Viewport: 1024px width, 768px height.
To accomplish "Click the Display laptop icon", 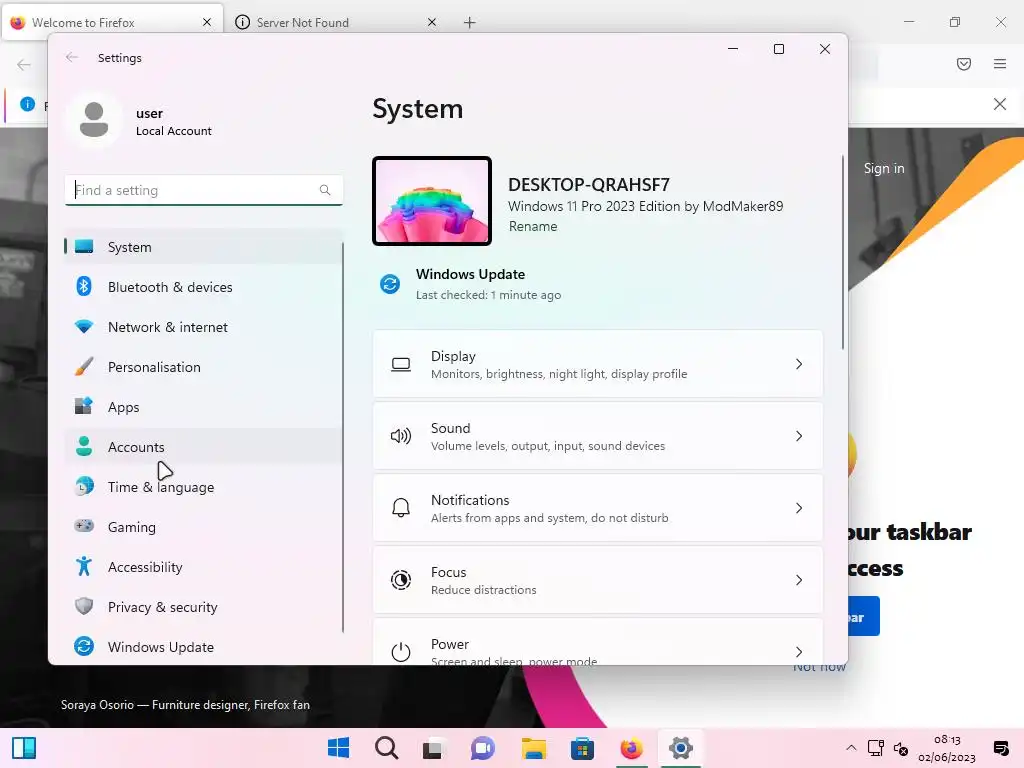I will [x=401, y=364].
